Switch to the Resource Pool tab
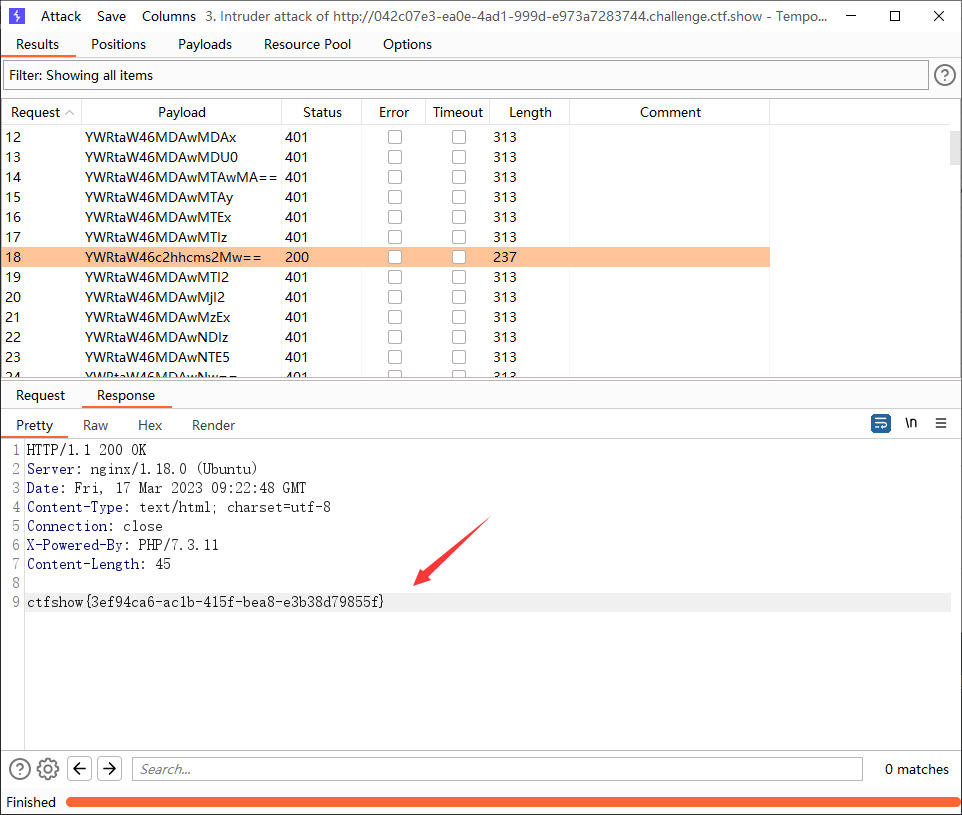This screenshot has width=962, height=815. [307, 45]
